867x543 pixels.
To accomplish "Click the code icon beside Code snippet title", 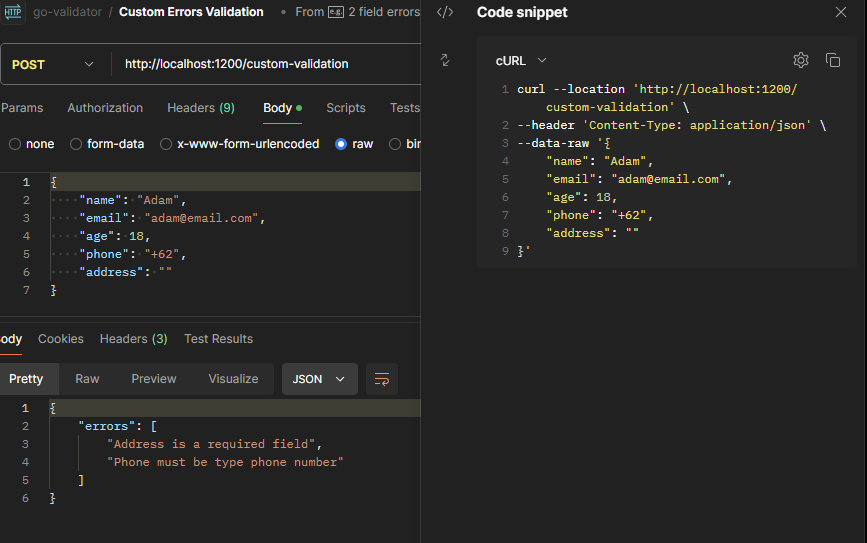I will 446,12.
